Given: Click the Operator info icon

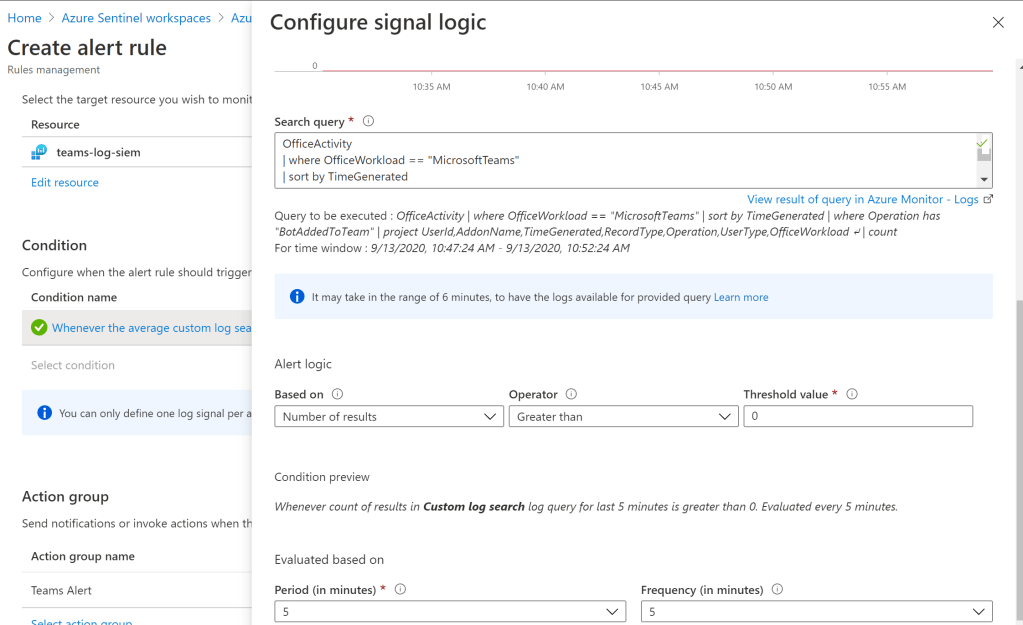Looking at the screenshot, I should tap(571, 394).
